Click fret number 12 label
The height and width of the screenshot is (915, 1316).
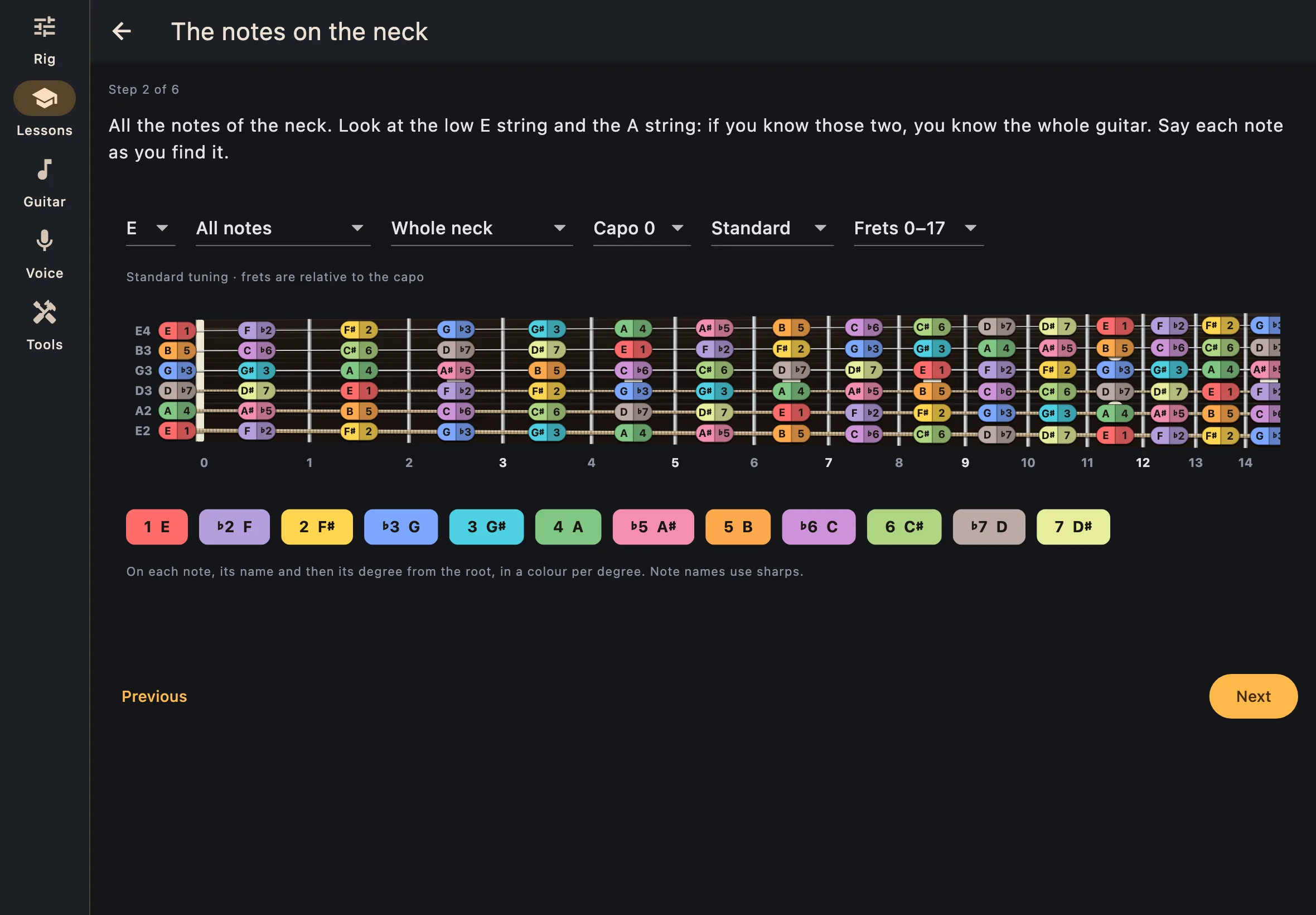pos(1143,463)
